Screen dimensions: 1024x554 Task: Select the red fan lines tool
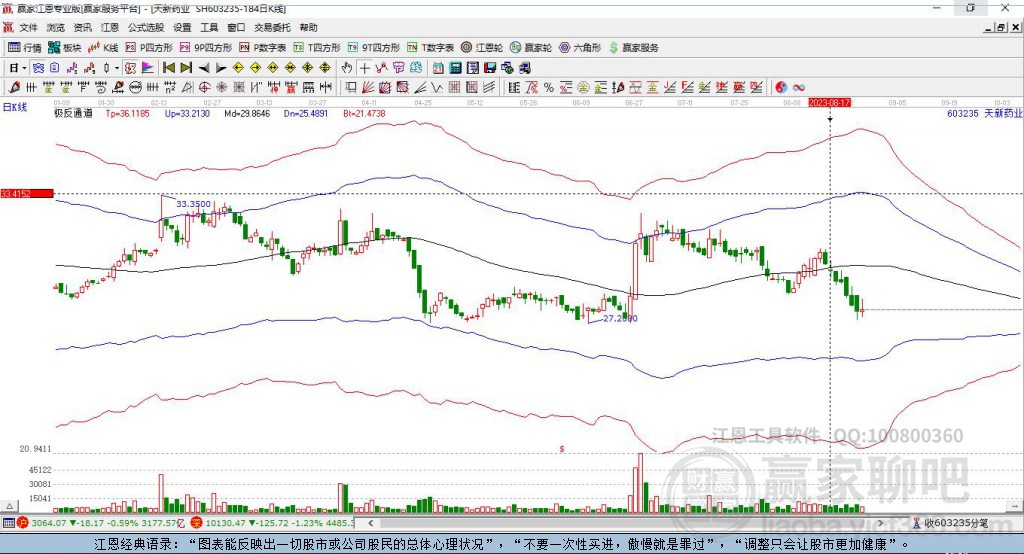coord(368,88)
